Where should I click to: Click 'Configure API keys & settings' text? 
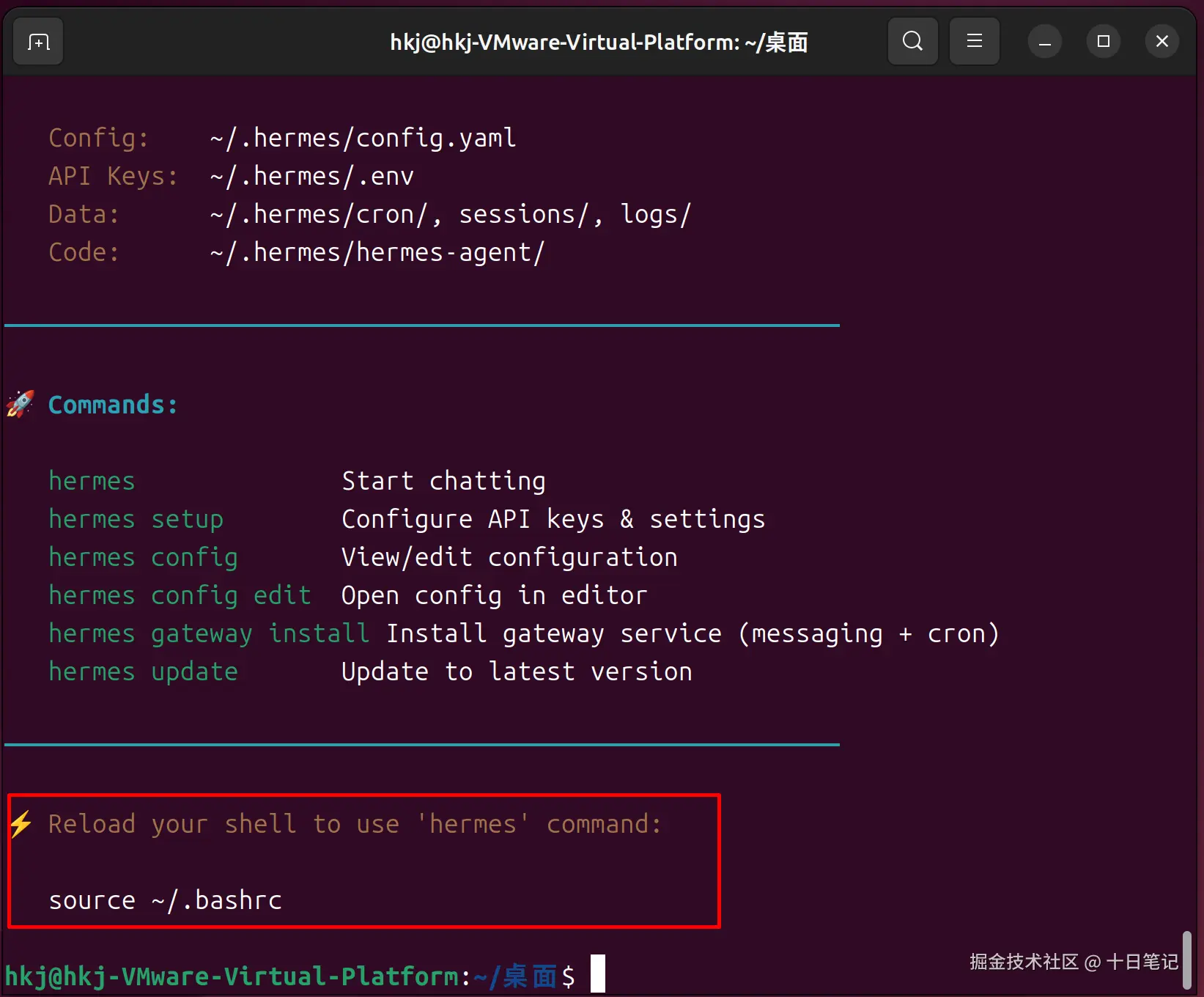(554, 519)
